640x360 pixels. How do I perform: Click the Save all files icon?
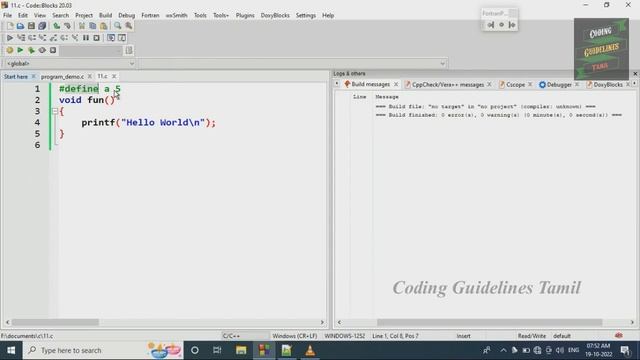pyautogui.click(x=42, y=26)
